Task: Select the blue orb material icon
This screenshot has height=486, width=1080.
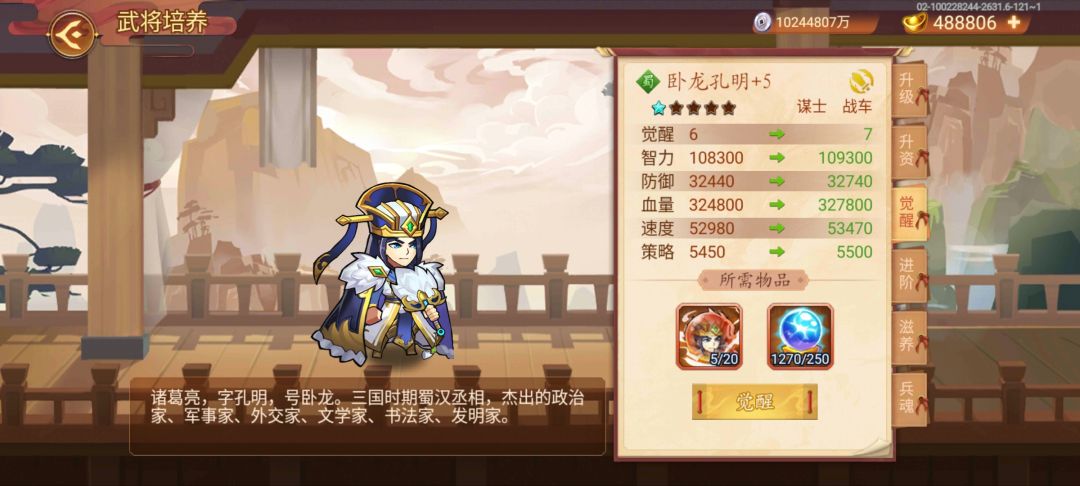Action: click(x=800, y=337)
